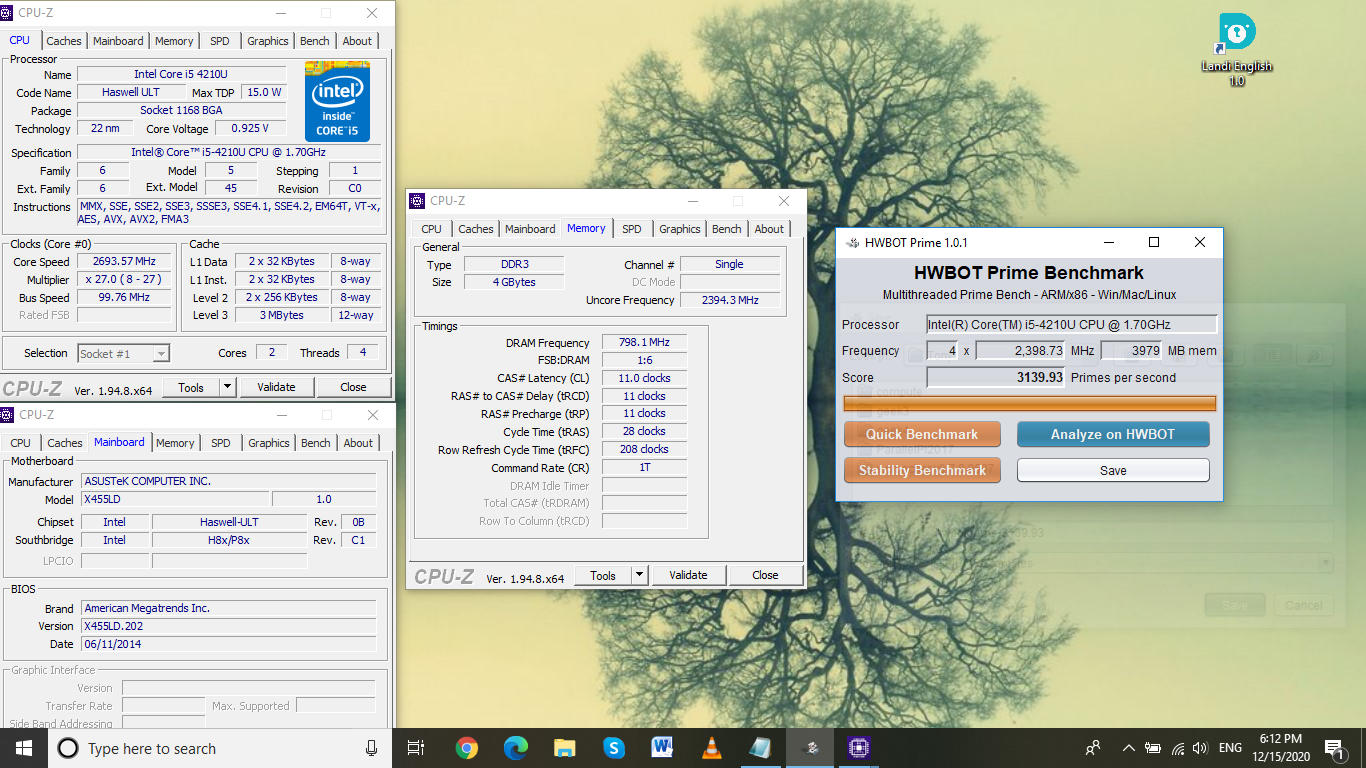Click Intel Core i5 logo in CPU-Z

tap(337, 101)
